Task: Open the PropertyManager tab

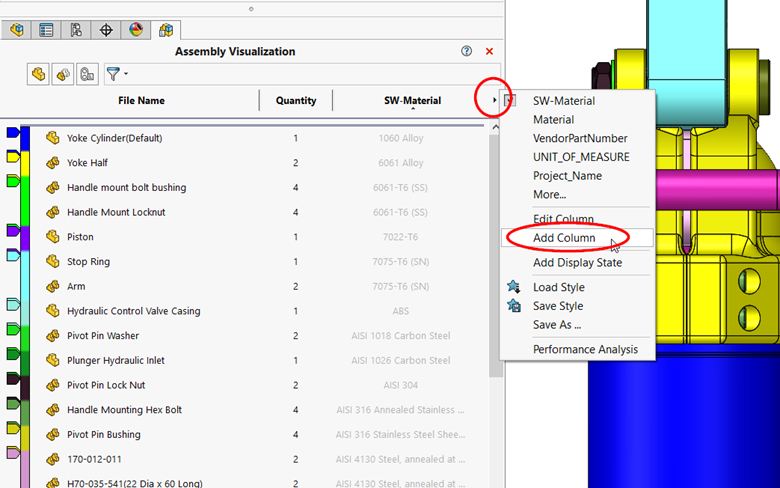Action: click(46, 30)
